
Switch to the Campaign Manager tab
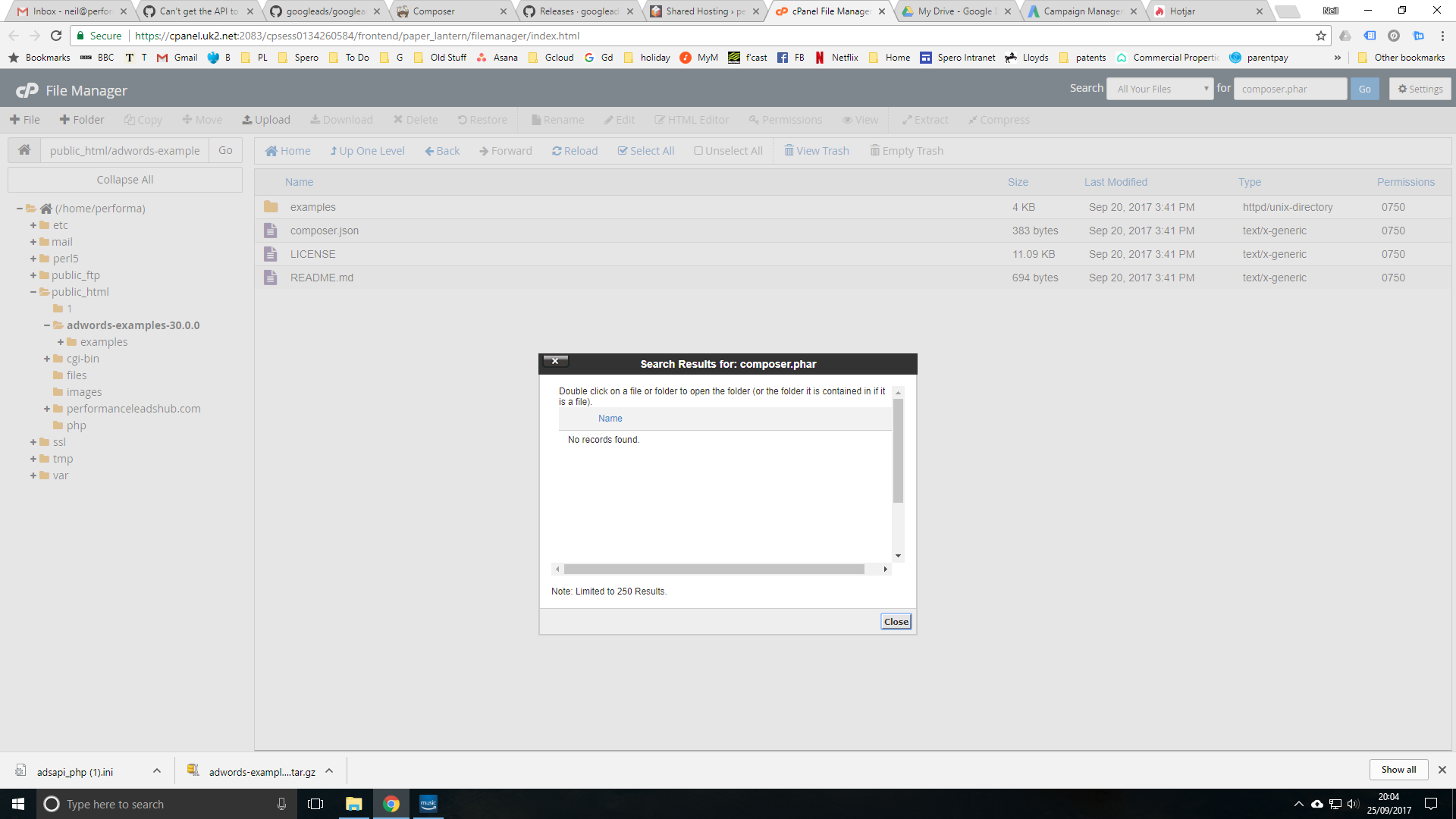pos(1083,11)
